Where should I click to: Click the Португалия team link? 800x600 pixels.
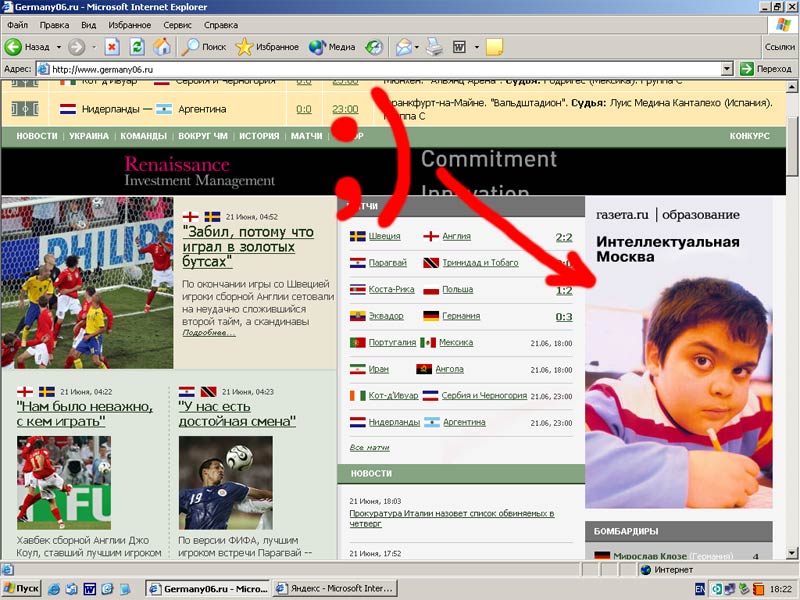tap(392, 342)
